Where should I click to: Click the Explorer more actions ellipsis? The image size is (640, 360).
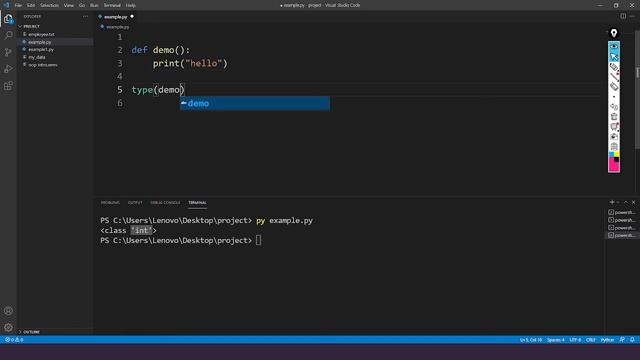point(85,16)
